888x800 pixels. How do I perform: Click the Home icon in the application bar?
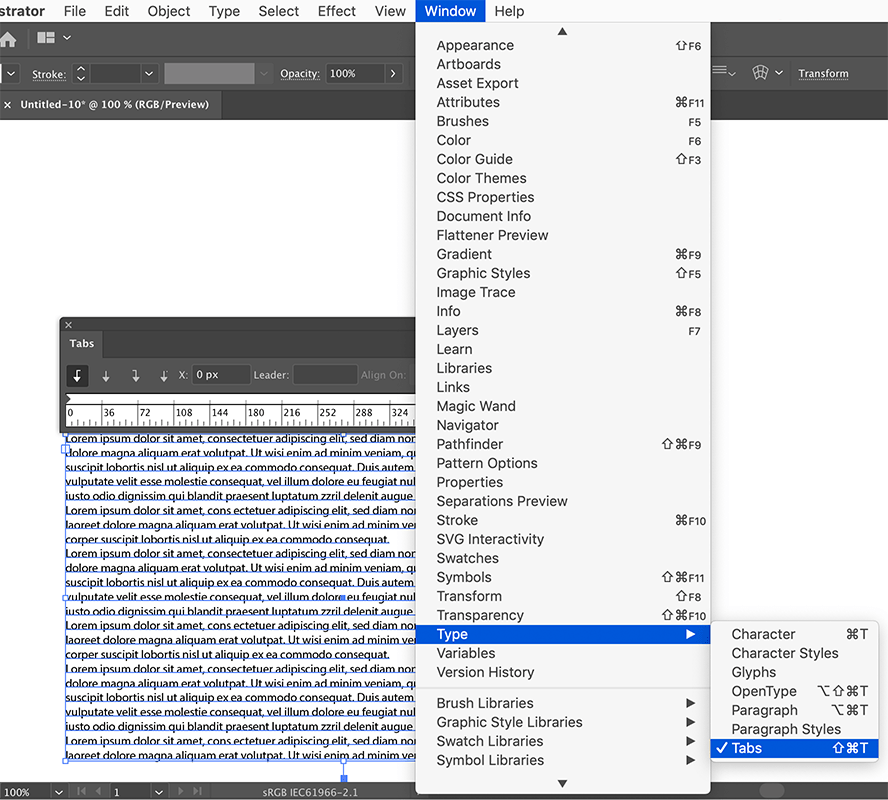(x=11, y=38)
